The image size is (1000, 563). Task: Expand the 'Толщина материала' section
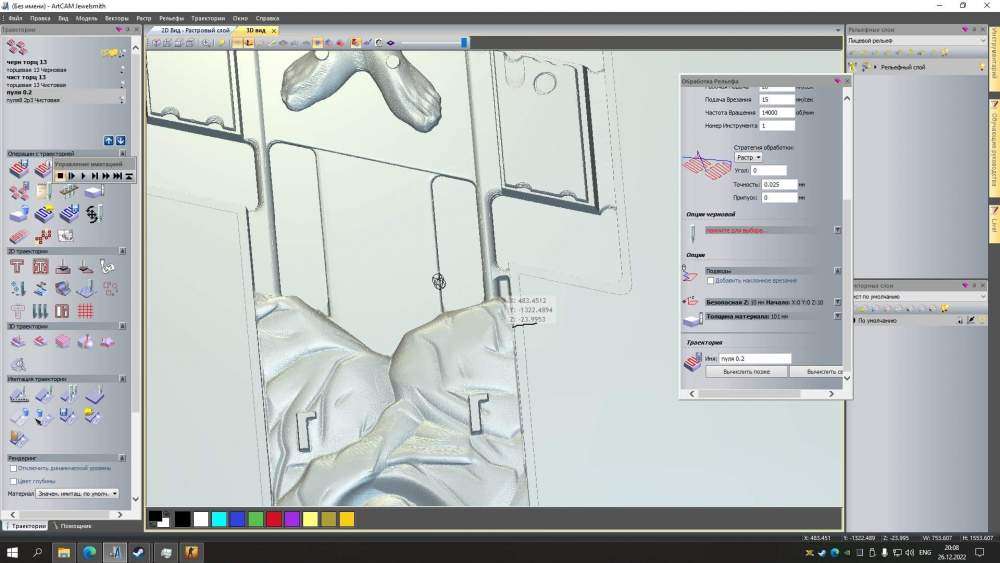pos(837,316)
